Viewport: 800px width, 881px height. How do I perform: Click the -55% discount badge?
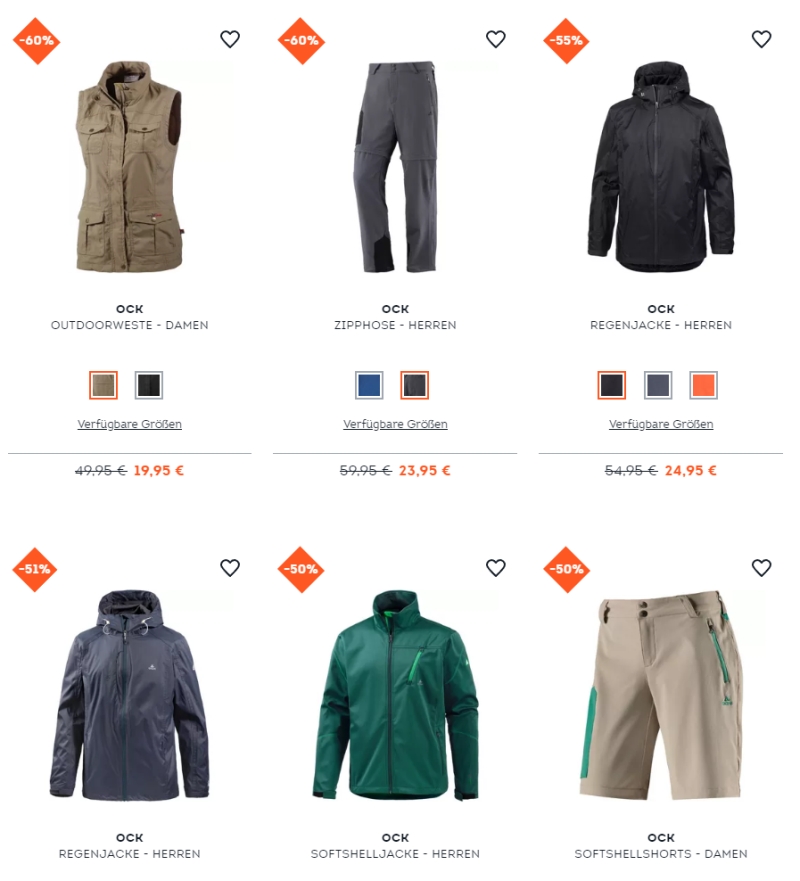pos(566,40)
